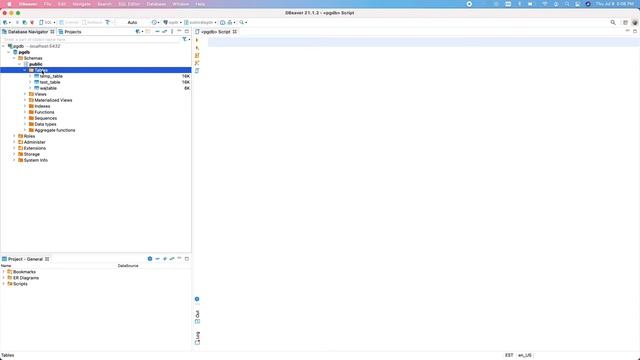Open the File menu
The image size is (640, 360).
tap(47, 4)
